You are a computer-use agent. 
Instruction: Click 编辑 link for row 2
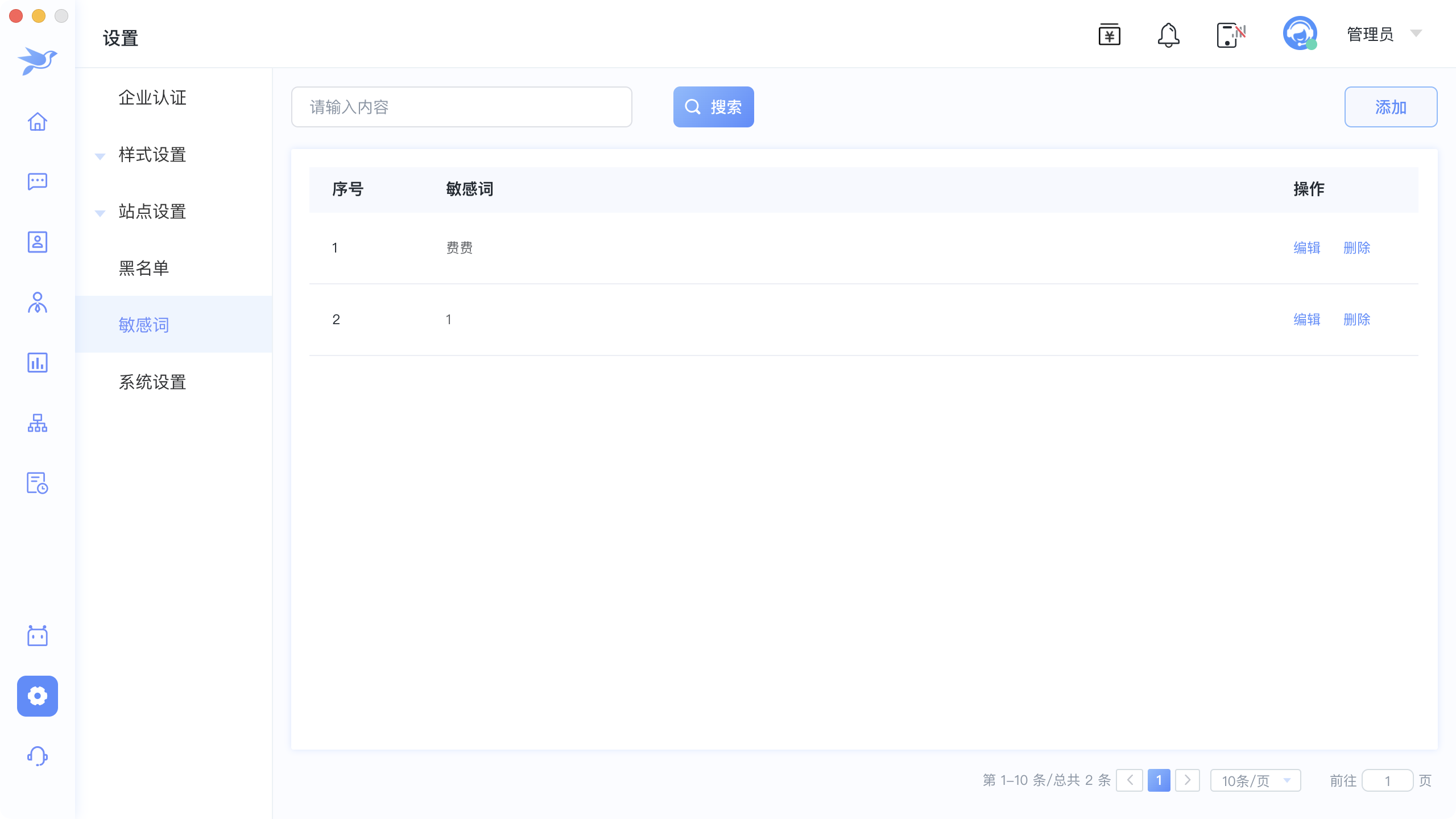[x=1306, y=320]
